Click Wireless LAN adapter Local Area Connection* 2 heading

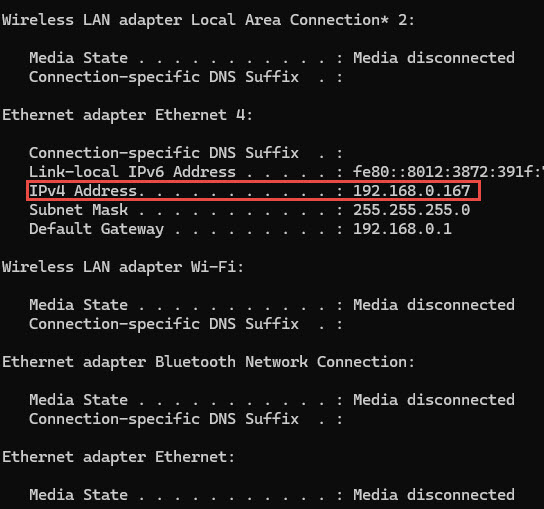[208, 20]
